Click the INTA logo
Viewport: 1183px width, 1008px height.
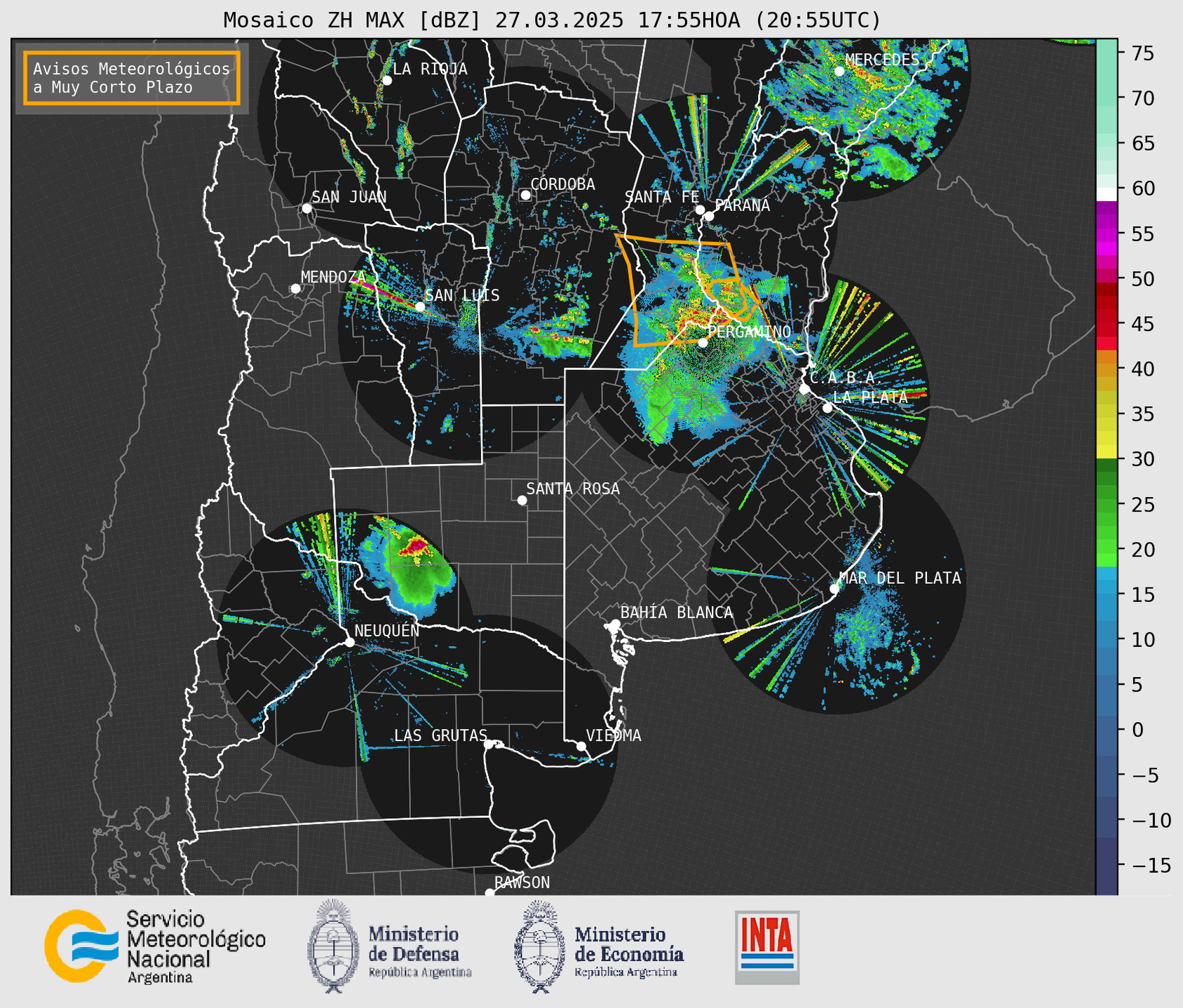(x=767, y=947)
